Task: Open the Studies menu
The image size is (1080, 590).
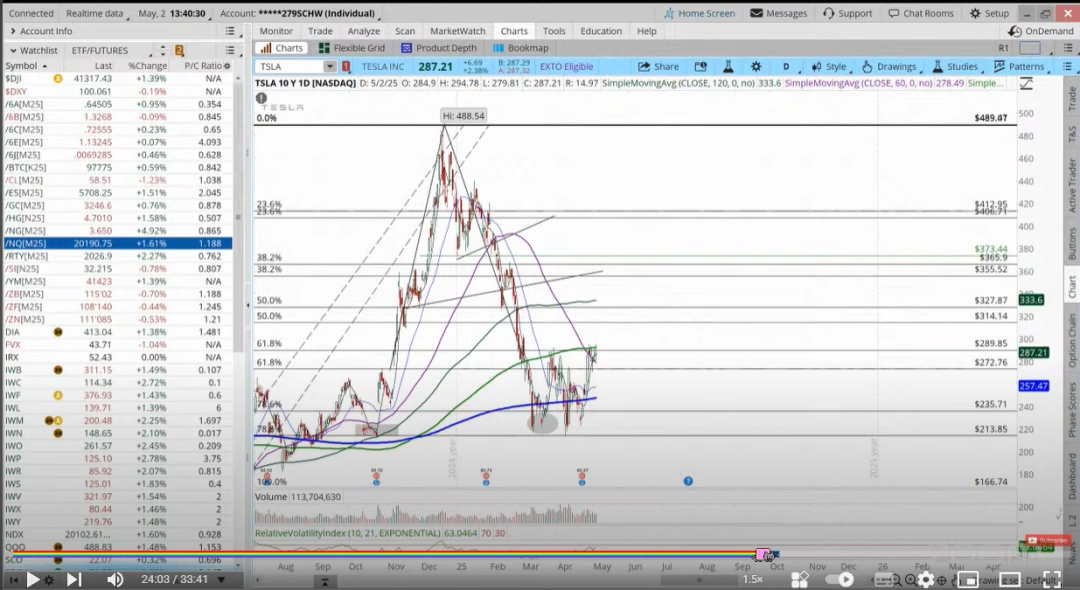Action: click(x=955, y=67)
